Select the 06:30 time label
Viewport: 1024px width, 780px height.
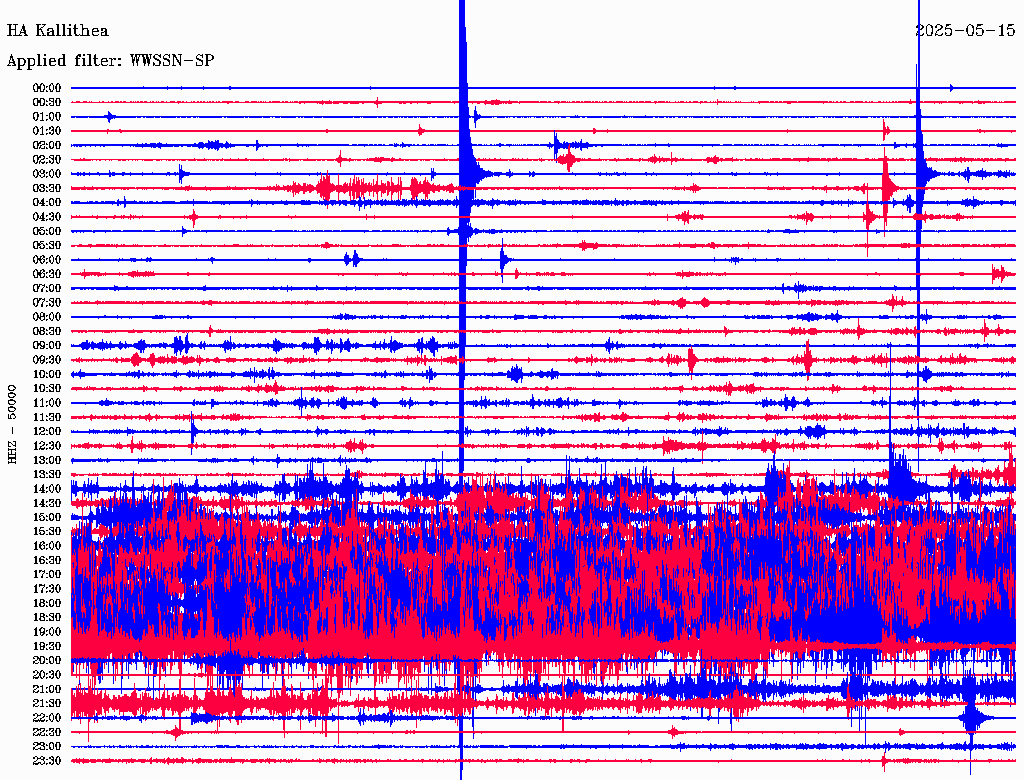point(47,274)
